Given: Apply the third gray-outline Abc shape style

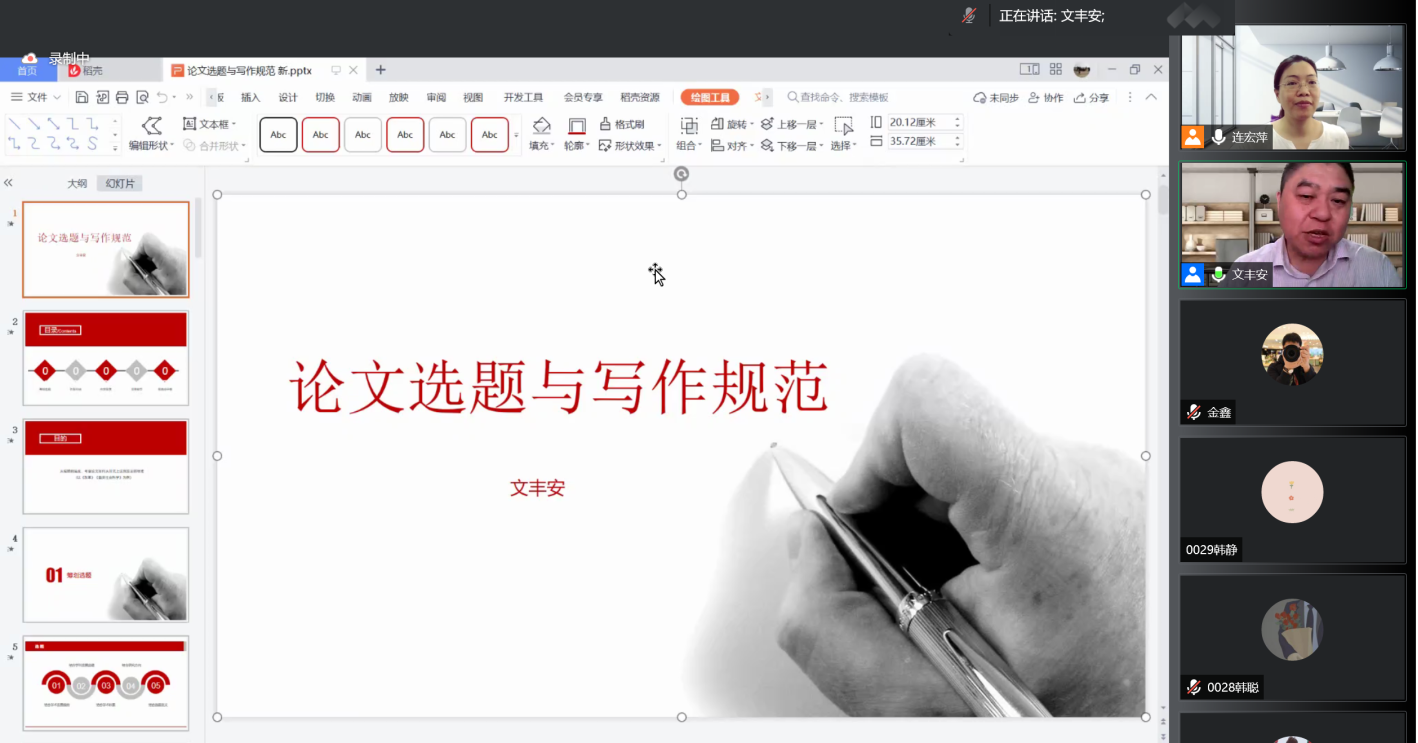Looking at the screenshot, I should [363, 135].
